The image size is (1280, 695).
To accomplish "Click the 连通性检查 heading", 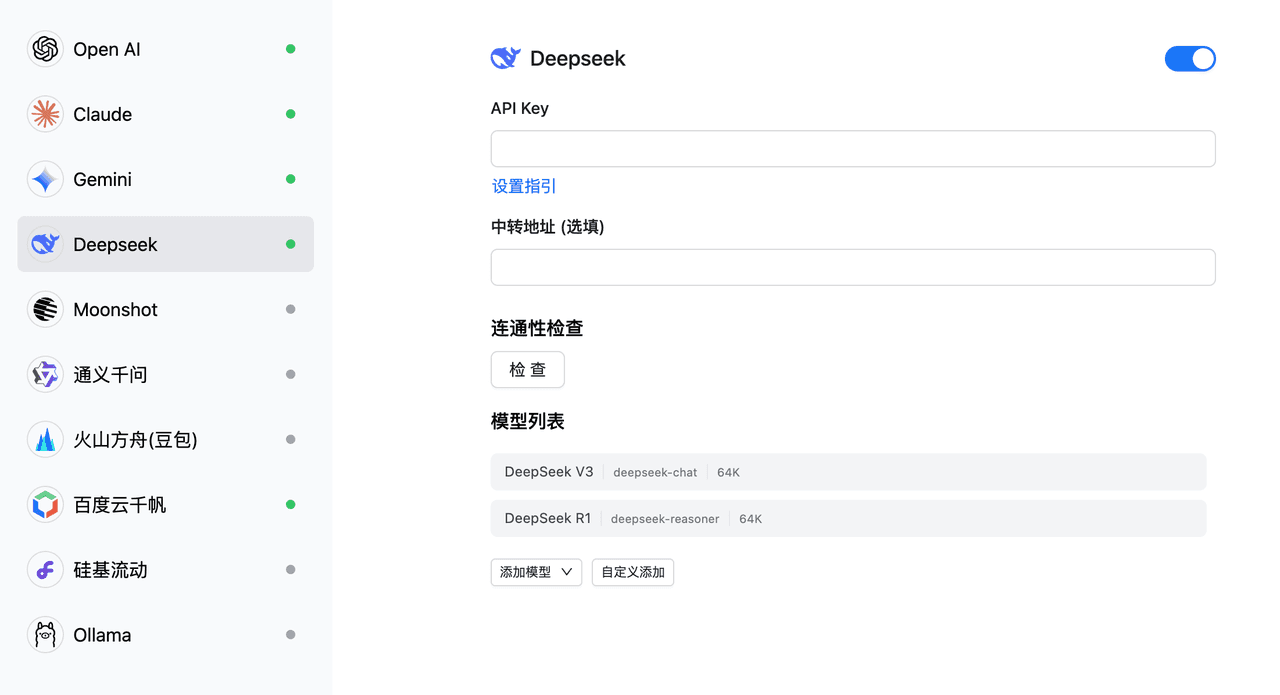I will (x=537, y=327).
